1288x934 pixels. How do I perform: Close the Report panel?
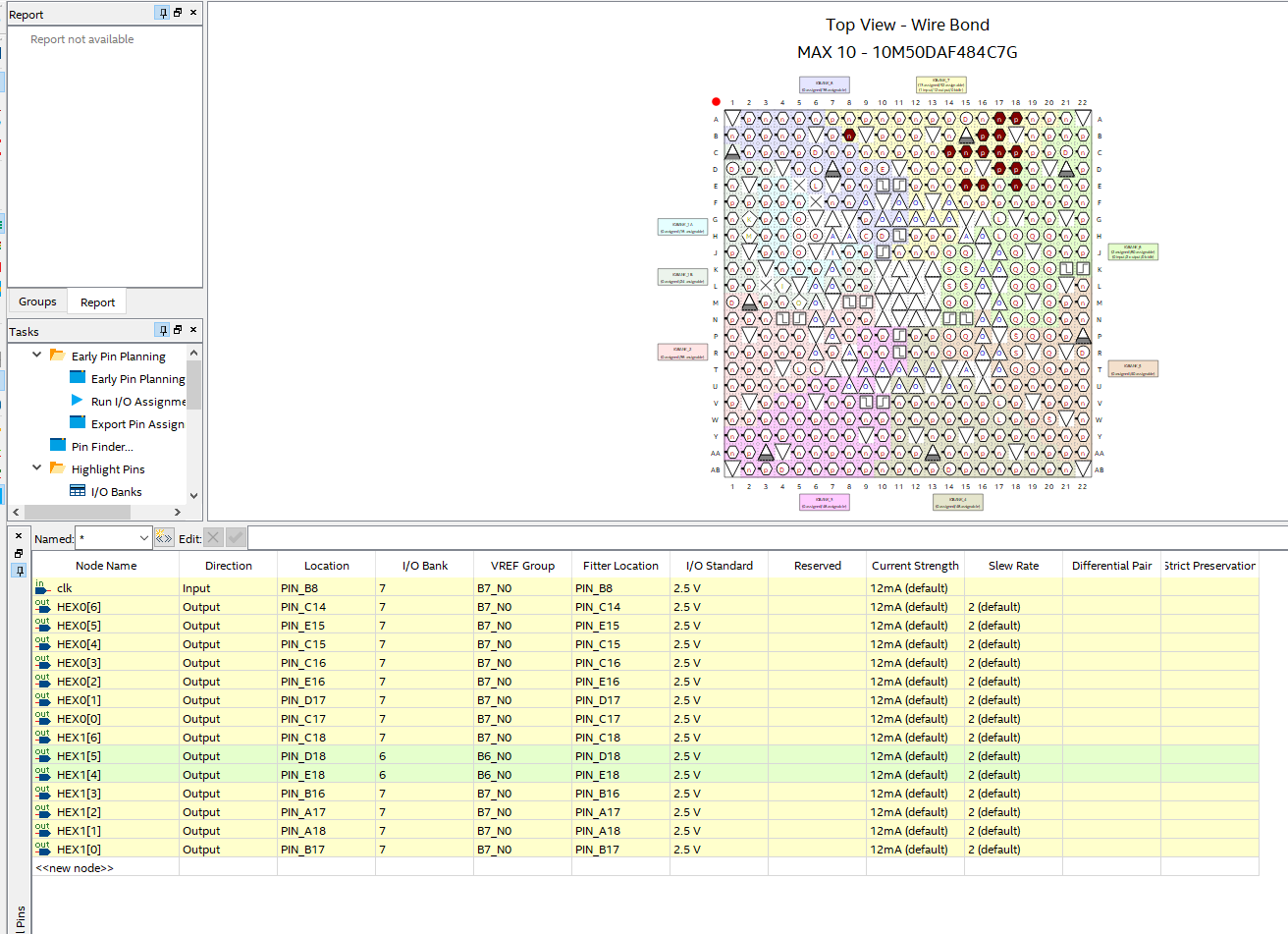click(193, 13)
